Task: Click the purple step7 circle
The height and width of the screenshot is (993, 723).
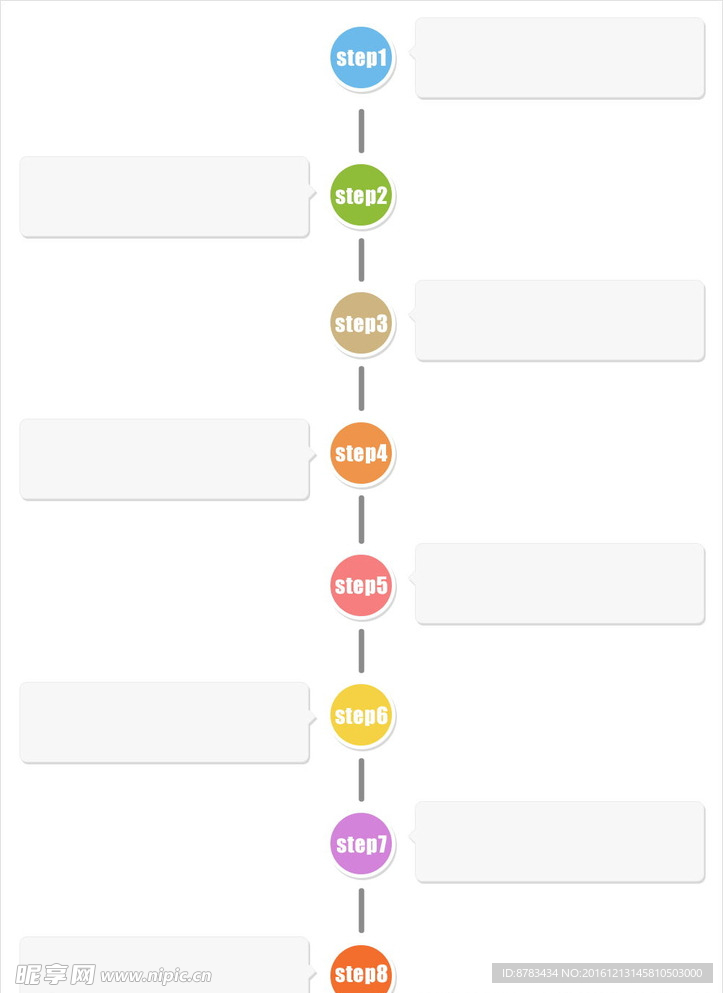Action: 361,844
